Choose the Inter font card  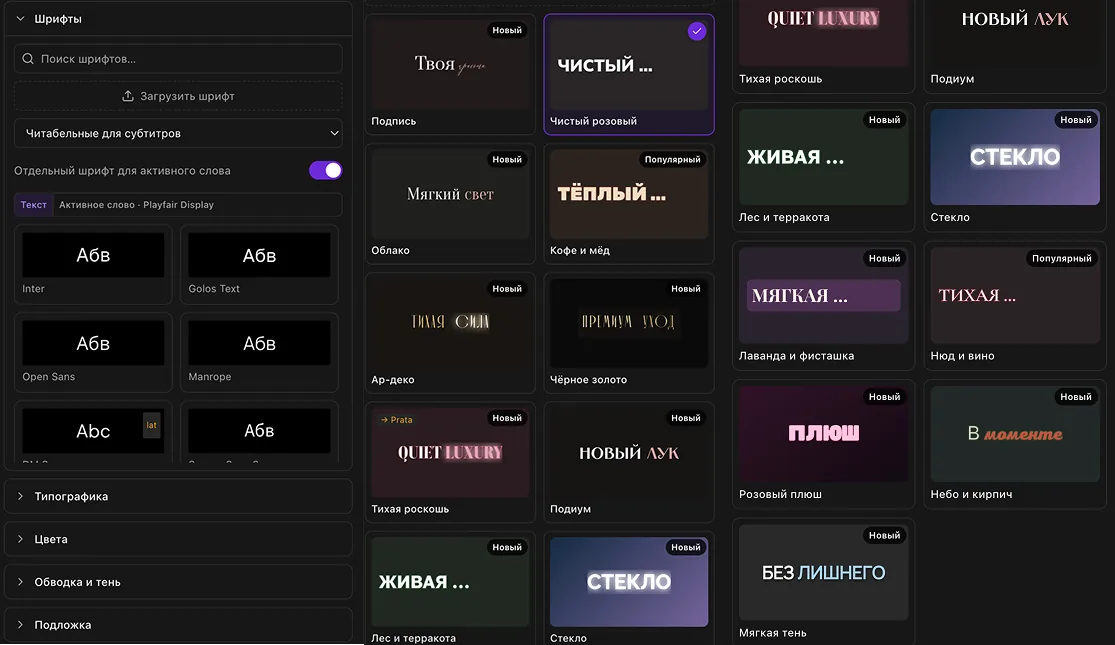[93, 265]
